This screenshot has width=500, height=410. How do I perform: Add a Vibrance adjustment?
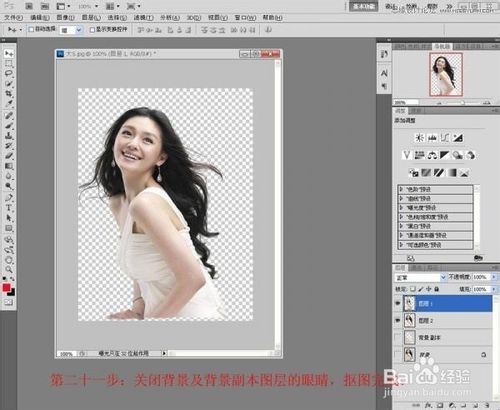point(406,155)
